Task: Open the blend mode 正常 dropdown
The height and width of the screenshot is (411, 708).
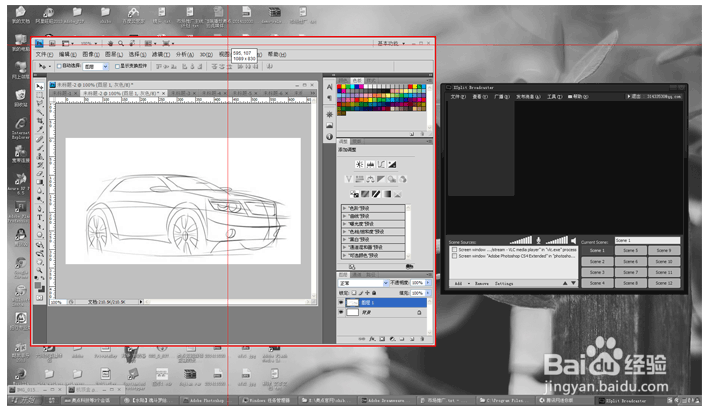Action: click(363, 283)
